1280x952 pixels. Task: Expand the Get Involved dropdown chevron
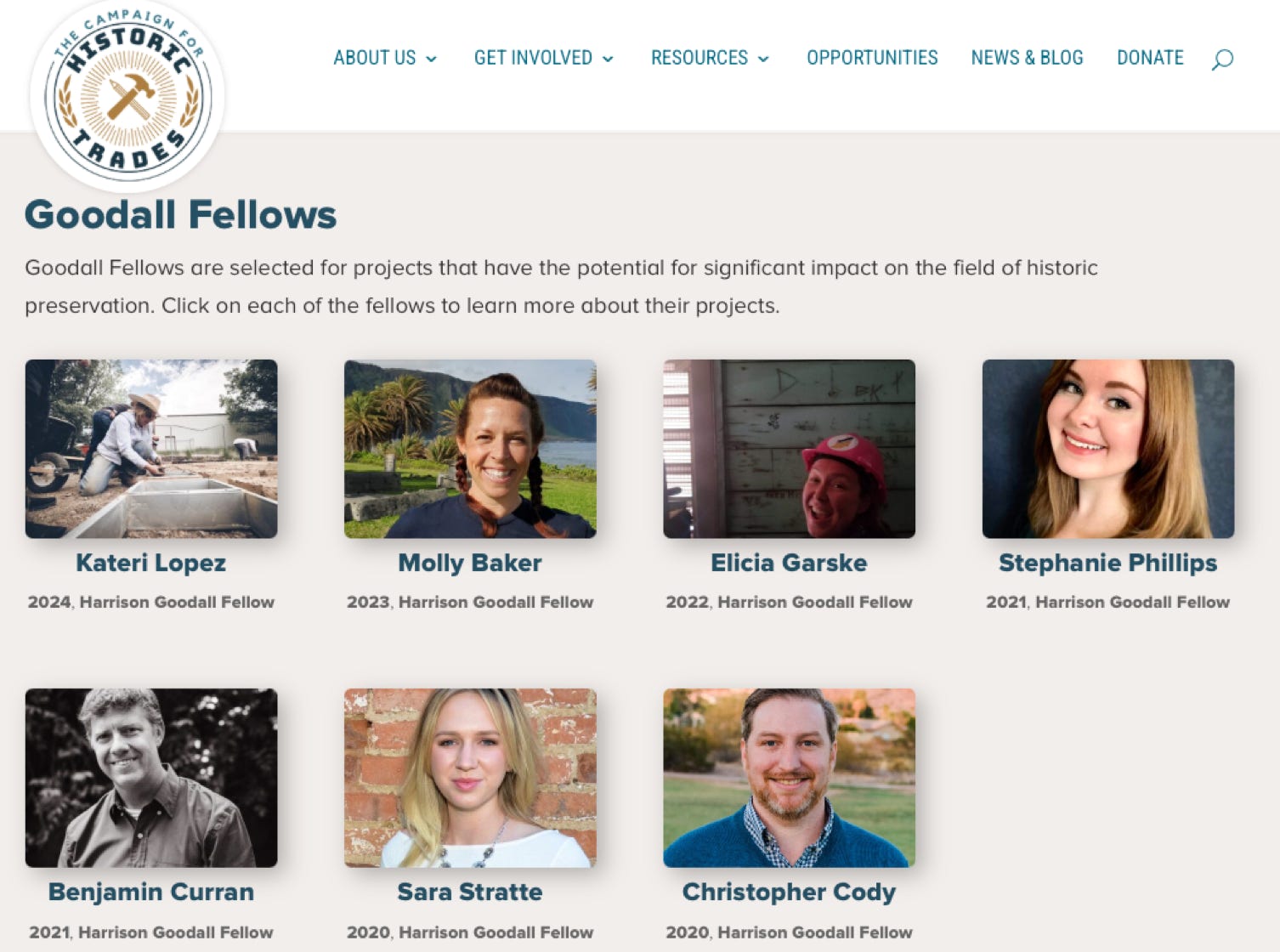click(x=608, y=59)
